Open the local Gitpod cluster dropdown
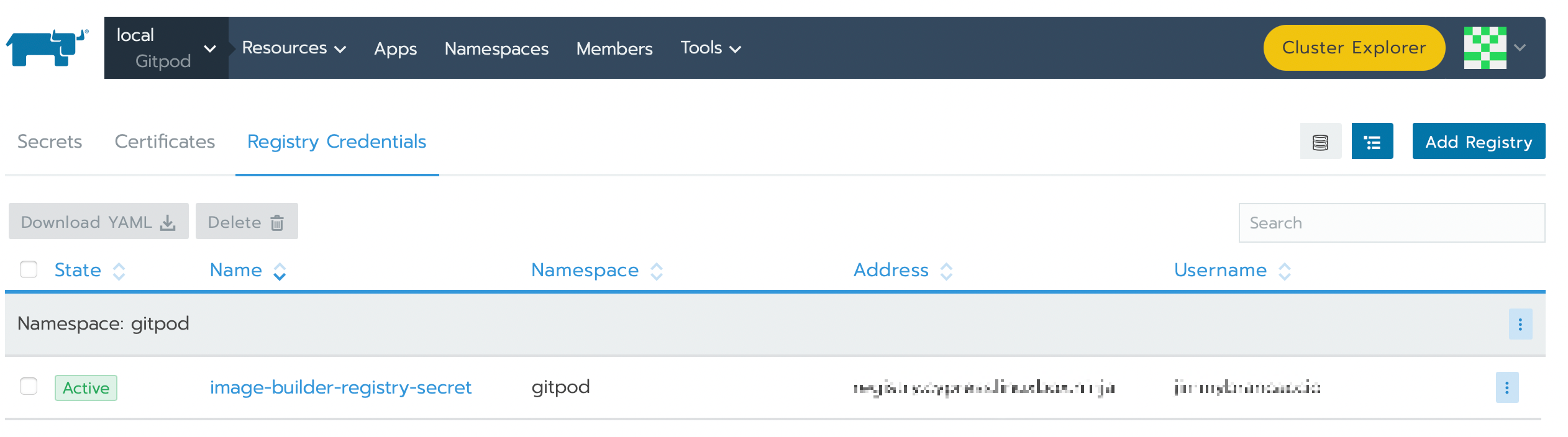The image size is (1568, 437). click(166, 48)
